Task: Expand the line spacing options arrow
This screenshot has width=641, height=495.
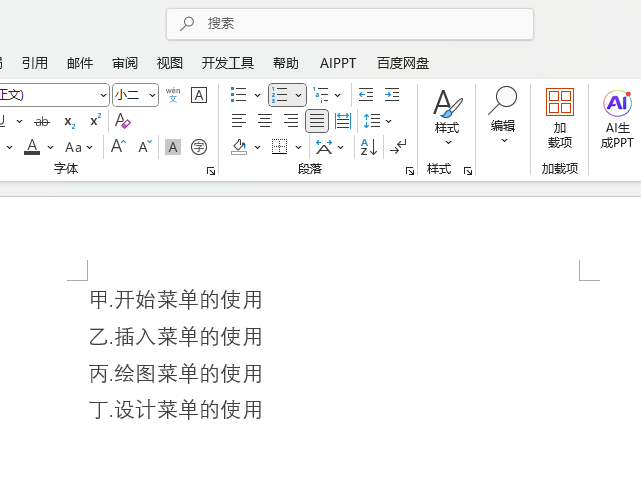Action: coord(388,121)
